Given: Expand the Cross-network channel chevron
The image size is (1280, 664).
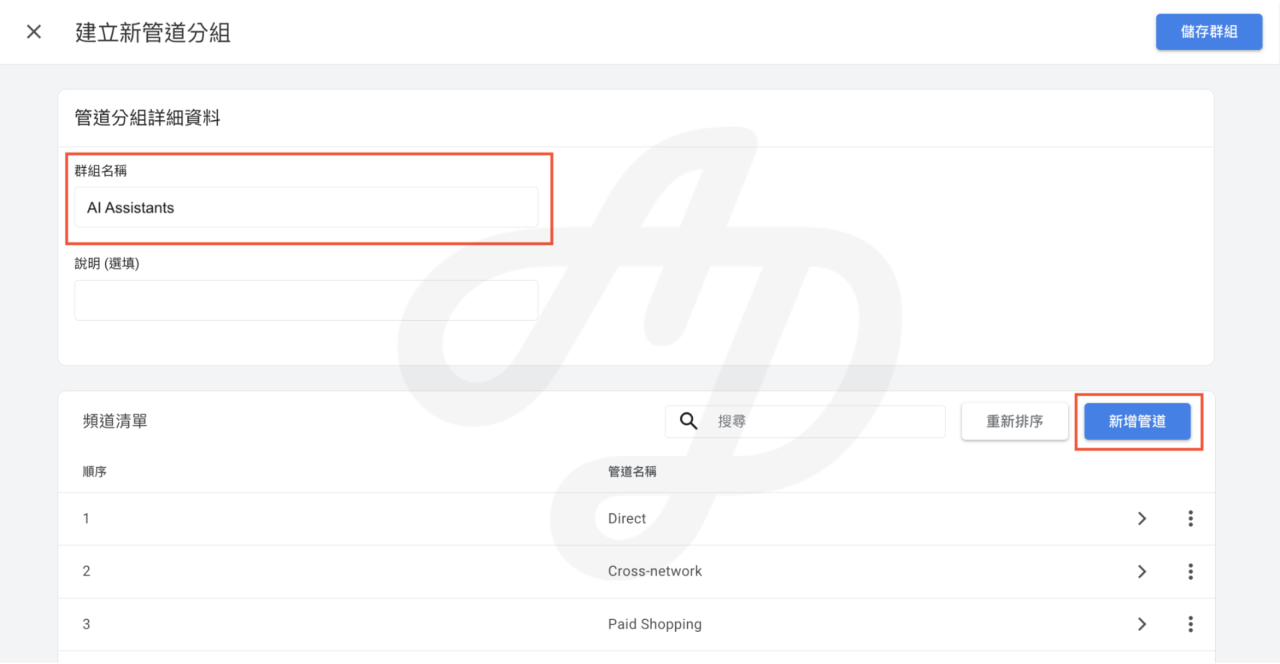Looking at the screenshot, I should pos(1142,571).
